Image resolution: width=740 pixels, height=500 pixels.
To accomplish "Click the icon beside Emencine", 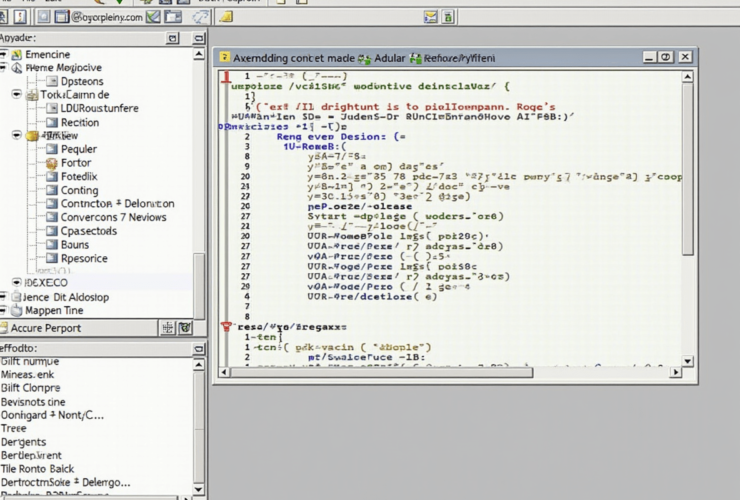I will (17, 54).
